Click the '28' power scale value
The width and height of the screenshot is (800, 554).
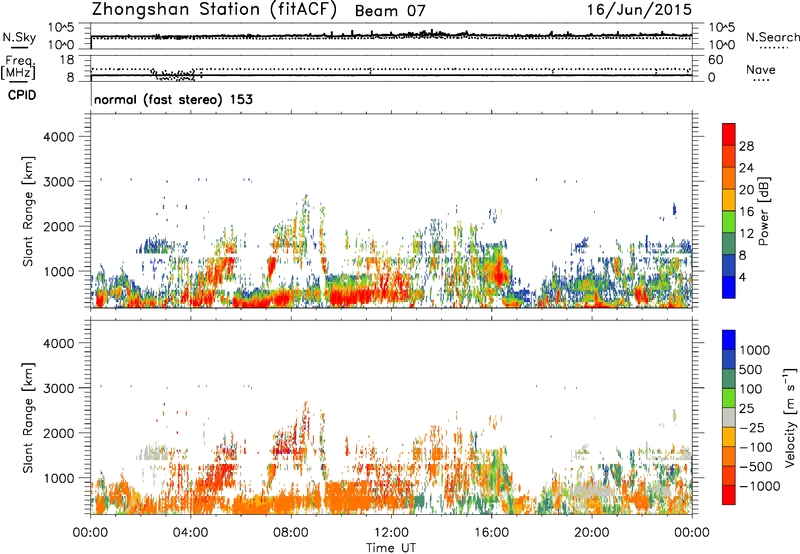tap(746, 146)
